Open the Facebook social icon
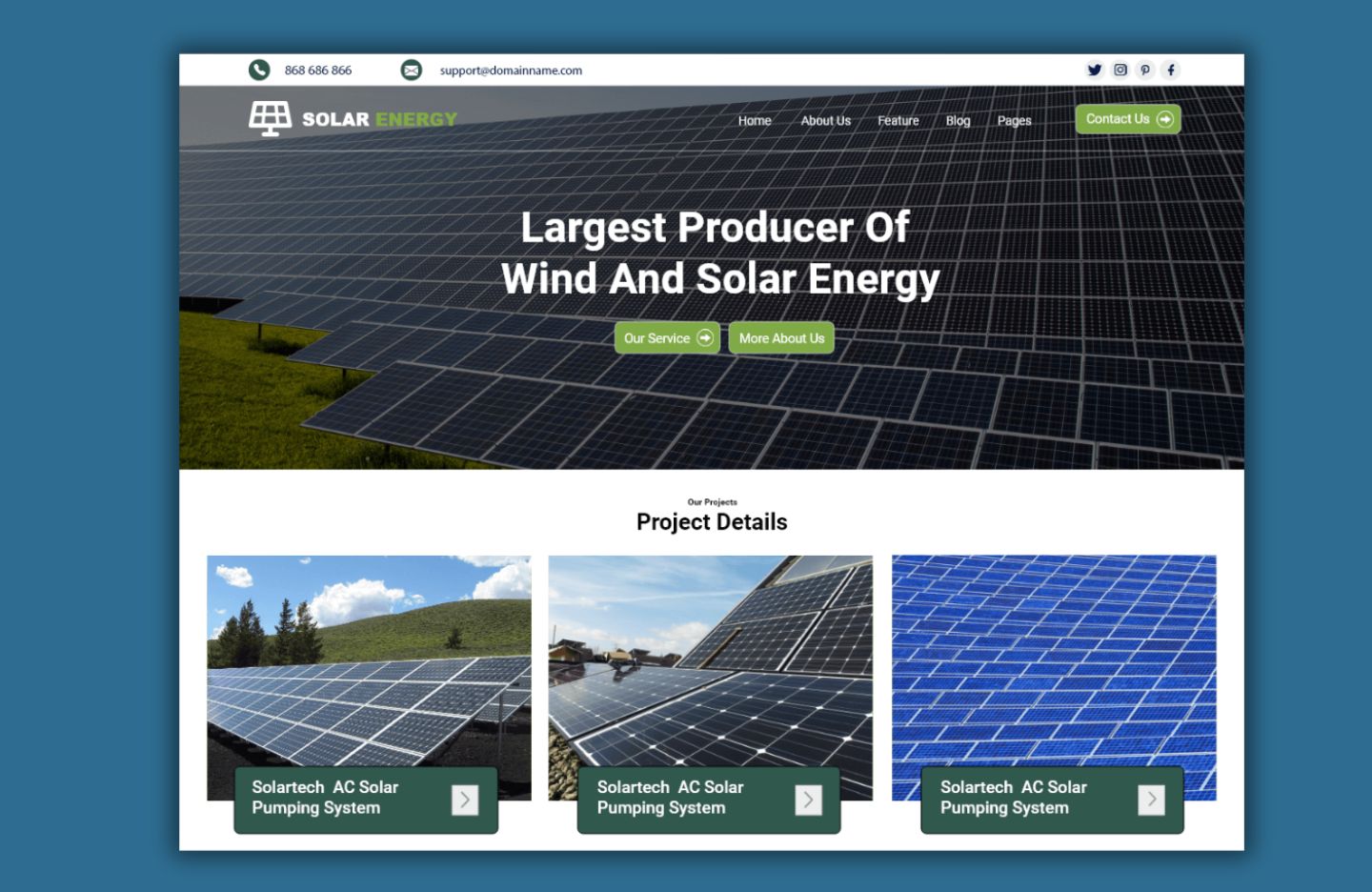Screen dimensions: 1372x892 [1171, 70]
